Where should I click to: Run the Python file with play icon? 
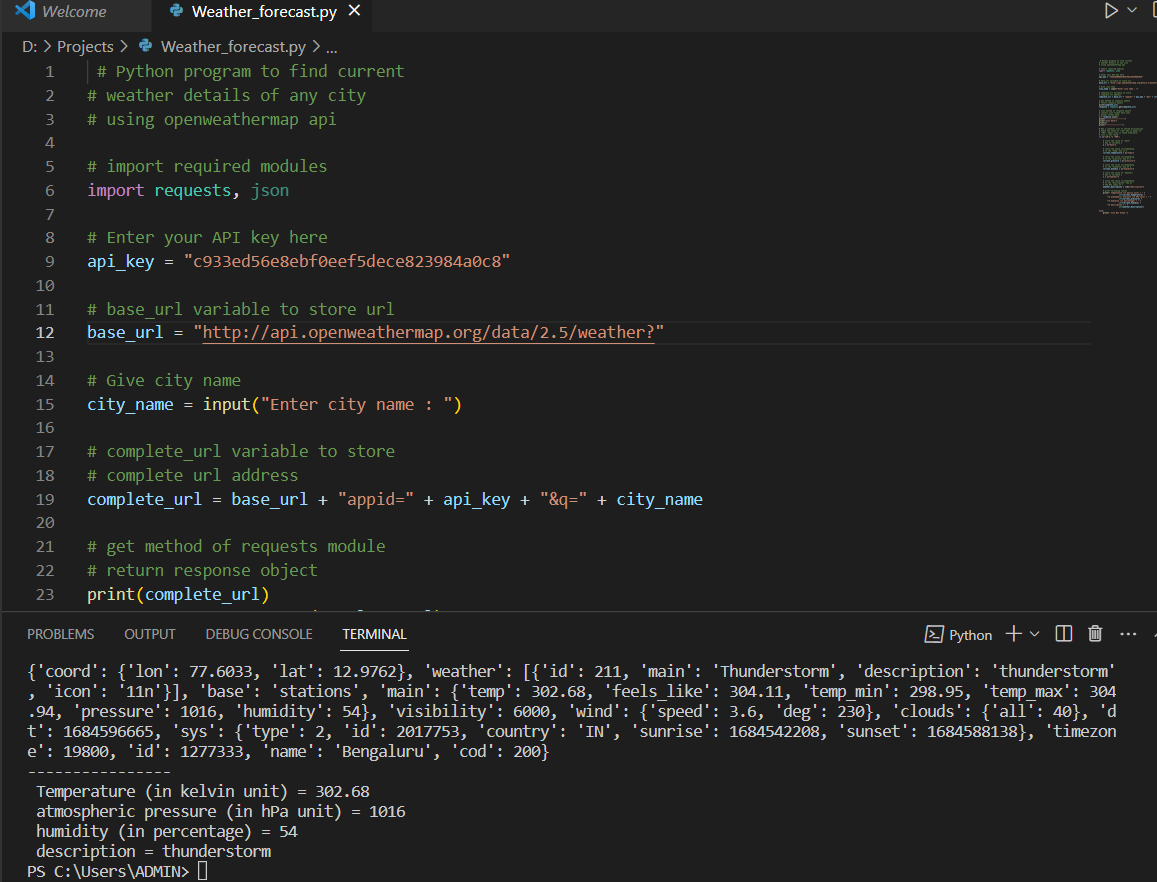[1111, 11]
